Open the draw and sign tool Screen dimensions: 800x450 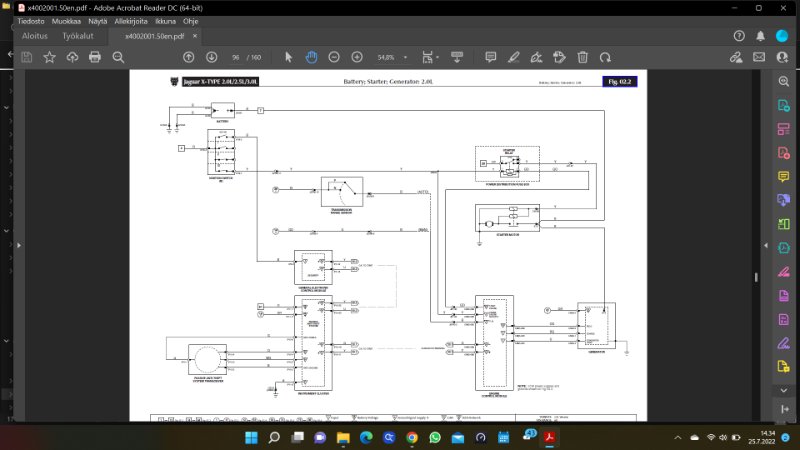536,57
